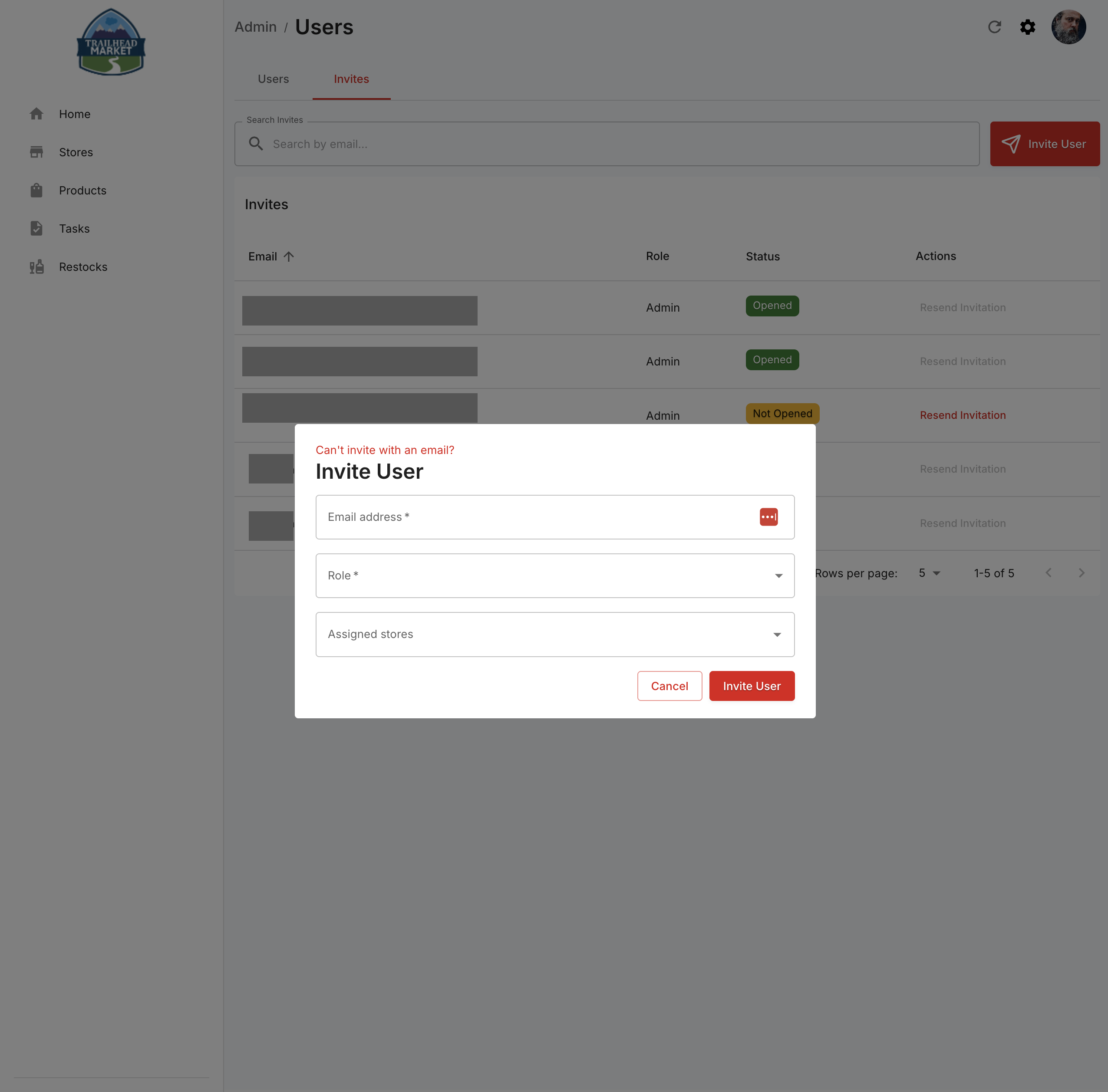Cancel the Invite User dialog

point(669,686)
